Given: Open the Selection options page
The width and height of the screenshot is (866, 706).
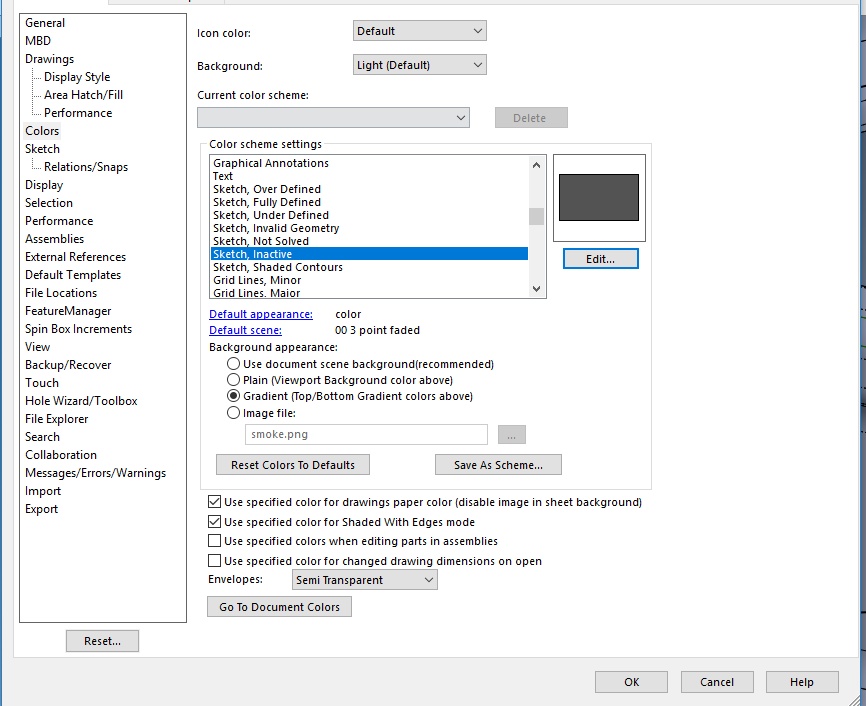Looking at the screenshot, I should [x=49, y=203].
